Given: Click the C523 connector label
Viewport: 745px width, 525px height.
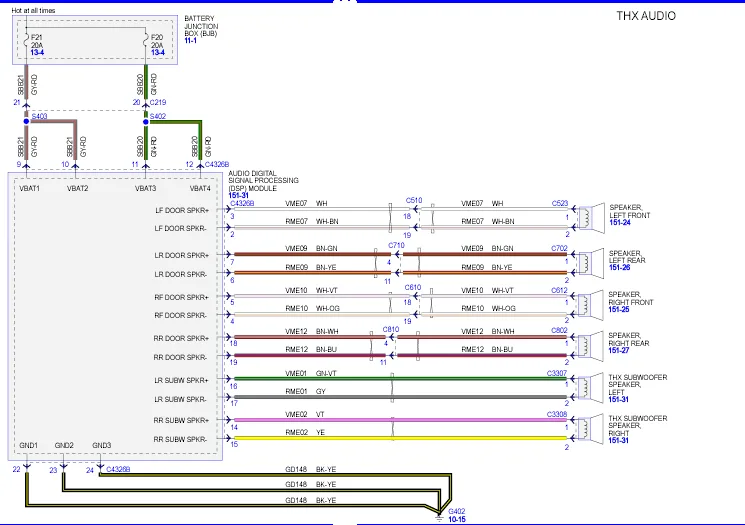Looking at the screenshot, I should (560, 203).
